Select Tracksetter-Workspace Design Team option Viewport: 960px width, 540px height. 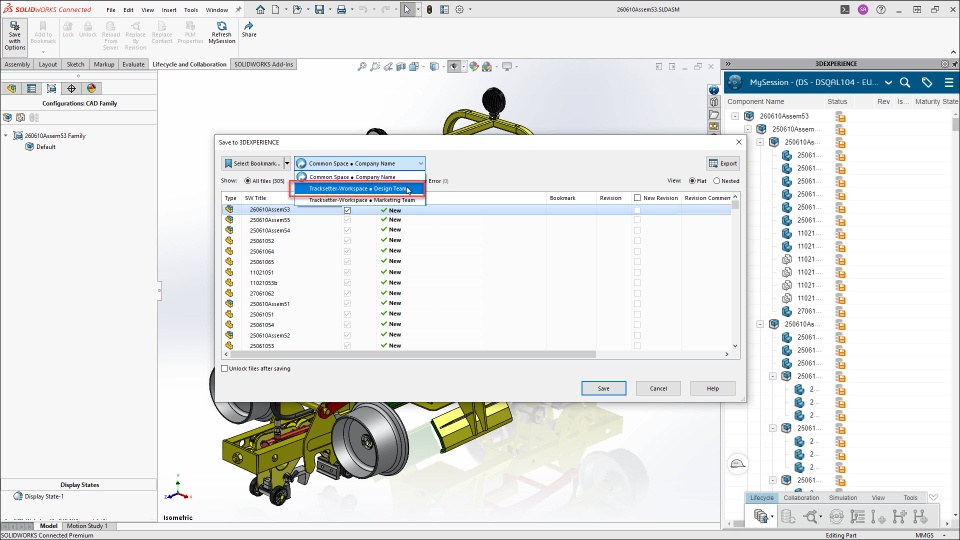(x=358, y=189)
